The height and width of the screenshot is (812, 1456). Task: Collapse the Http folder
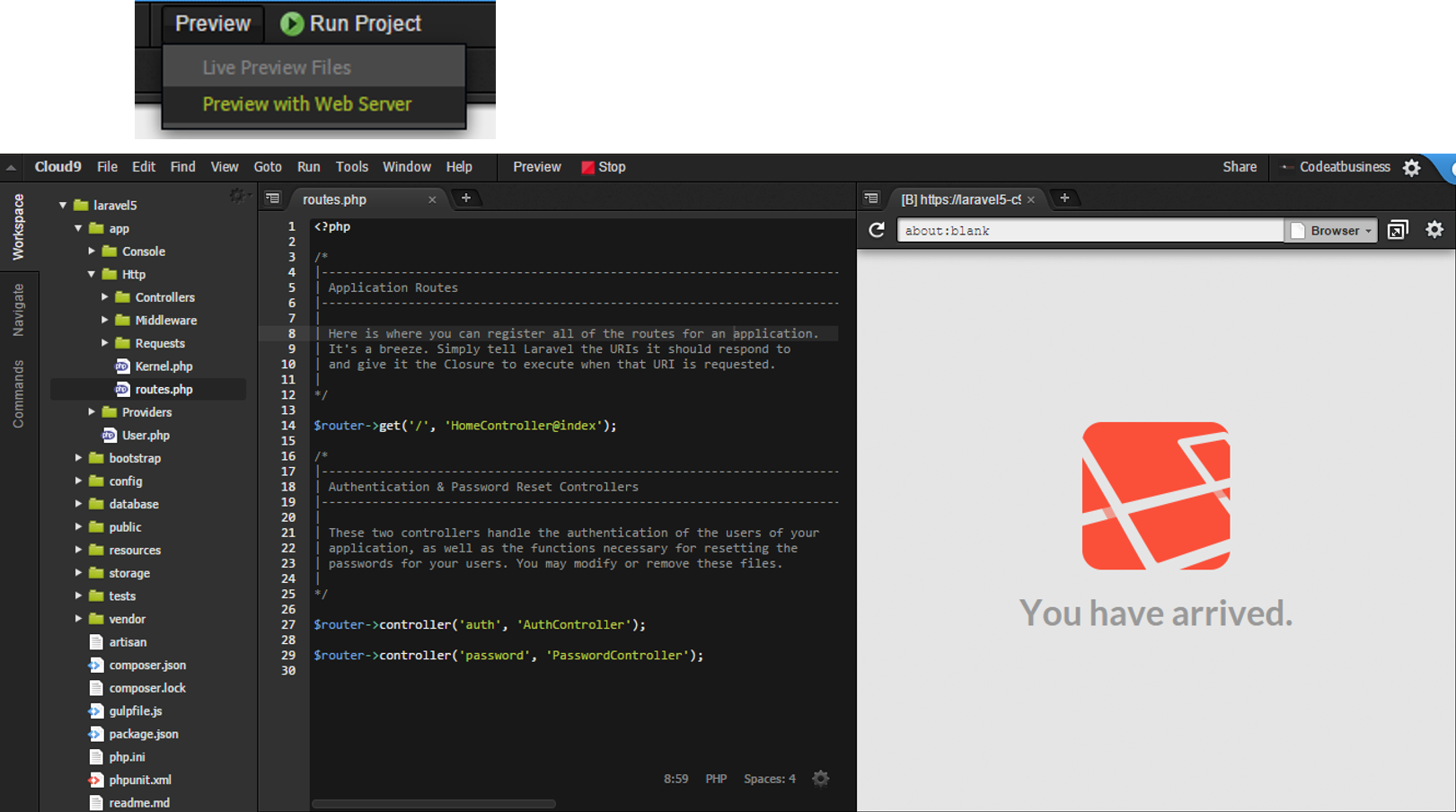coord(92,275)
